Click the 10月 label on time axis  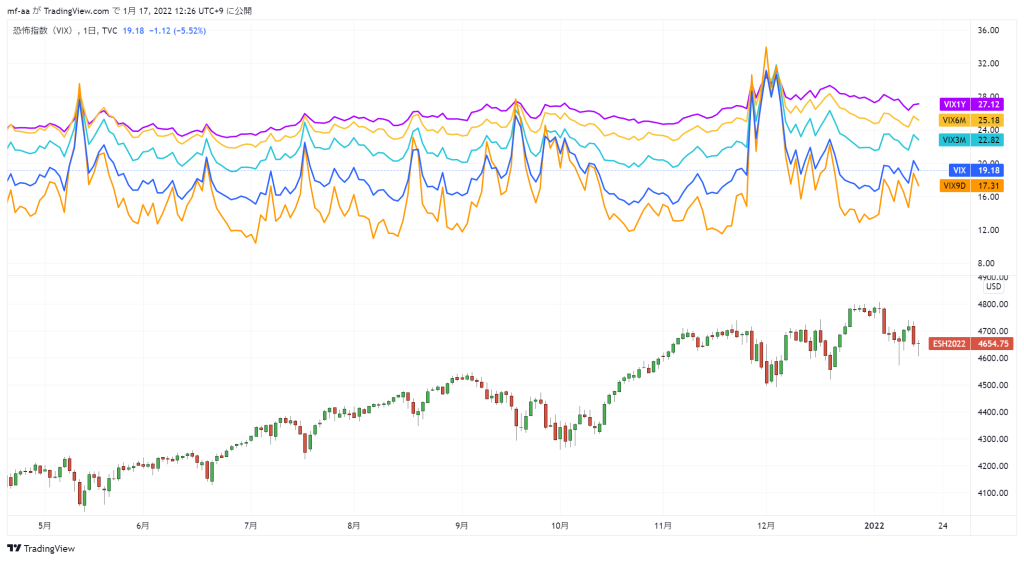point(560,526)
